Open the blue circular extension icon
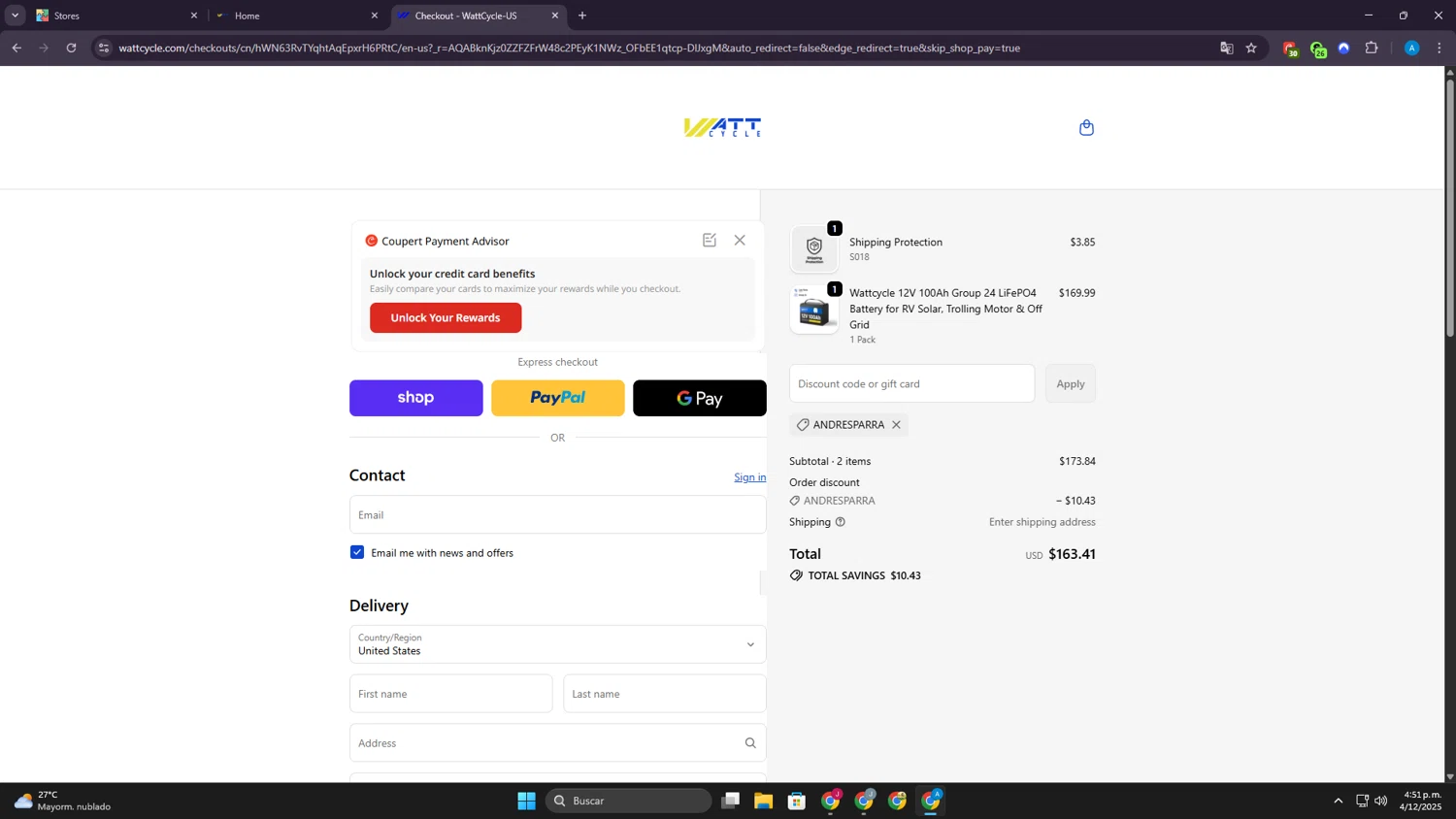 (x=1343, y=48)
